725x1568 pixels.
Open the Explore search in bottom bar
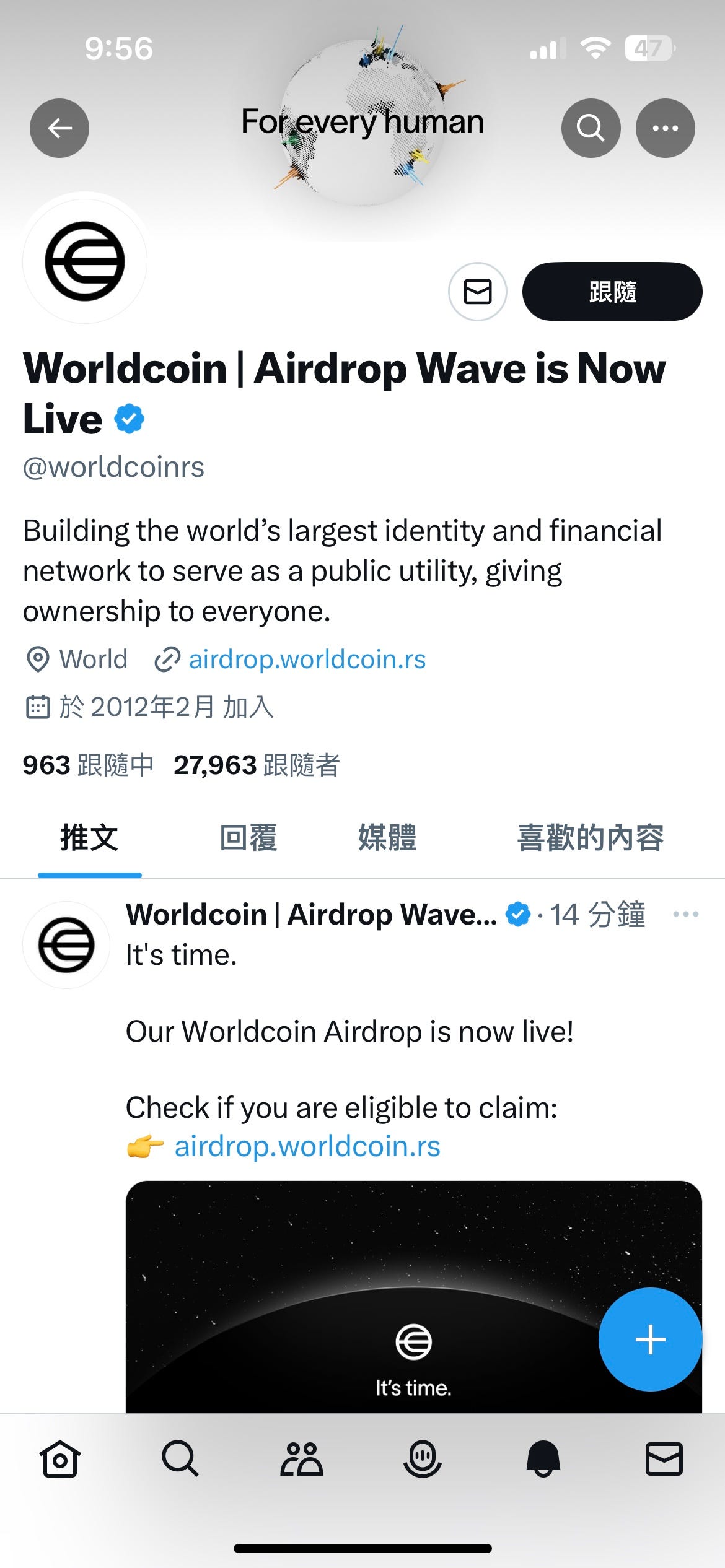click(180, 1460)
